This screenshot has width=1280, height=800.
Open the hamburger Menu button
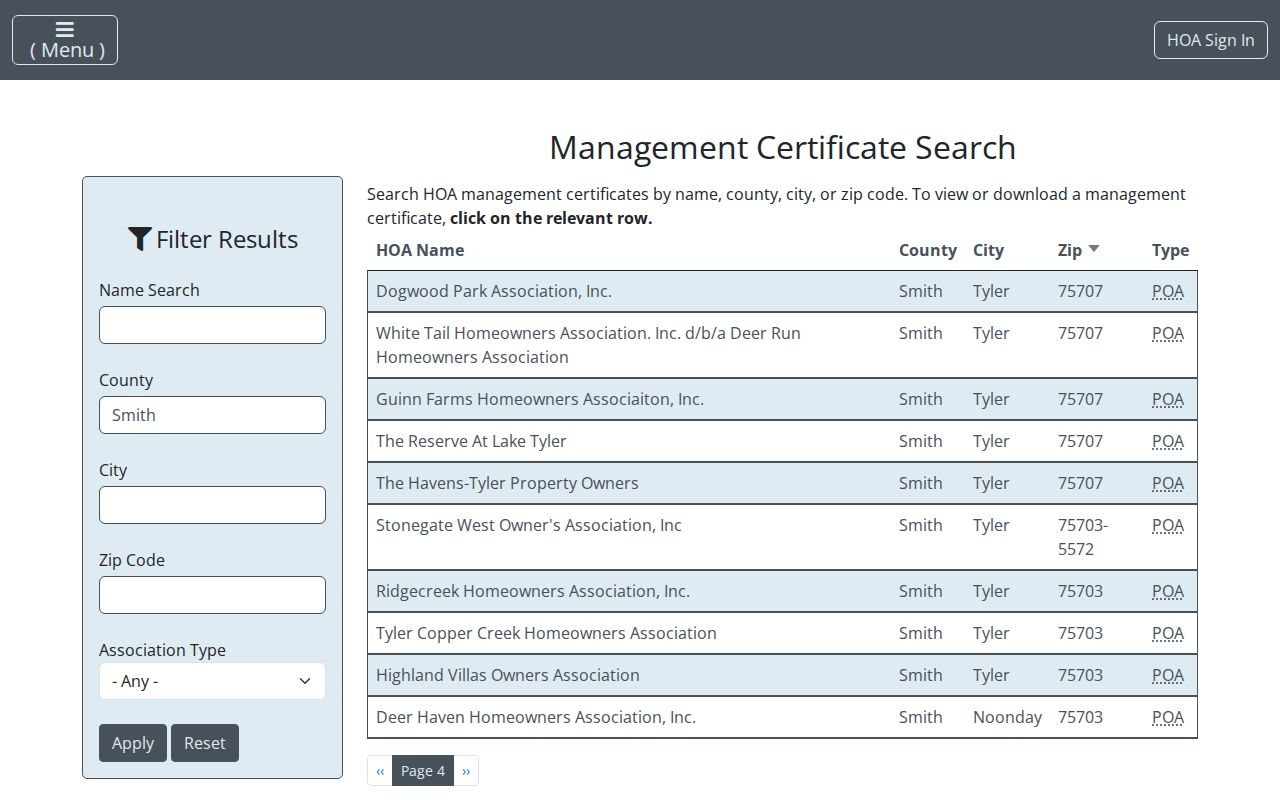pos(65,40)
